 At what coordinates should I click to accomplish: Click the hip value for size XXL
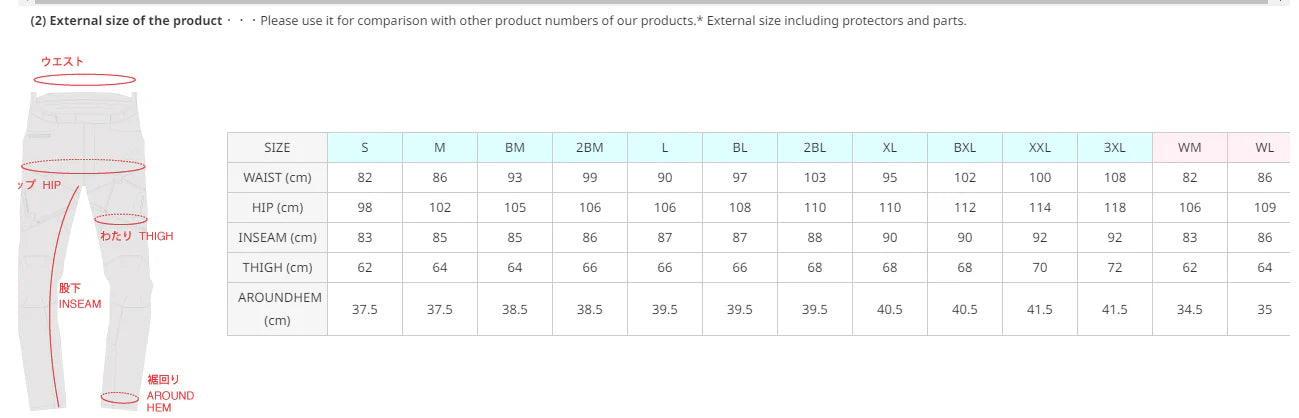(x=1040, y=208)
